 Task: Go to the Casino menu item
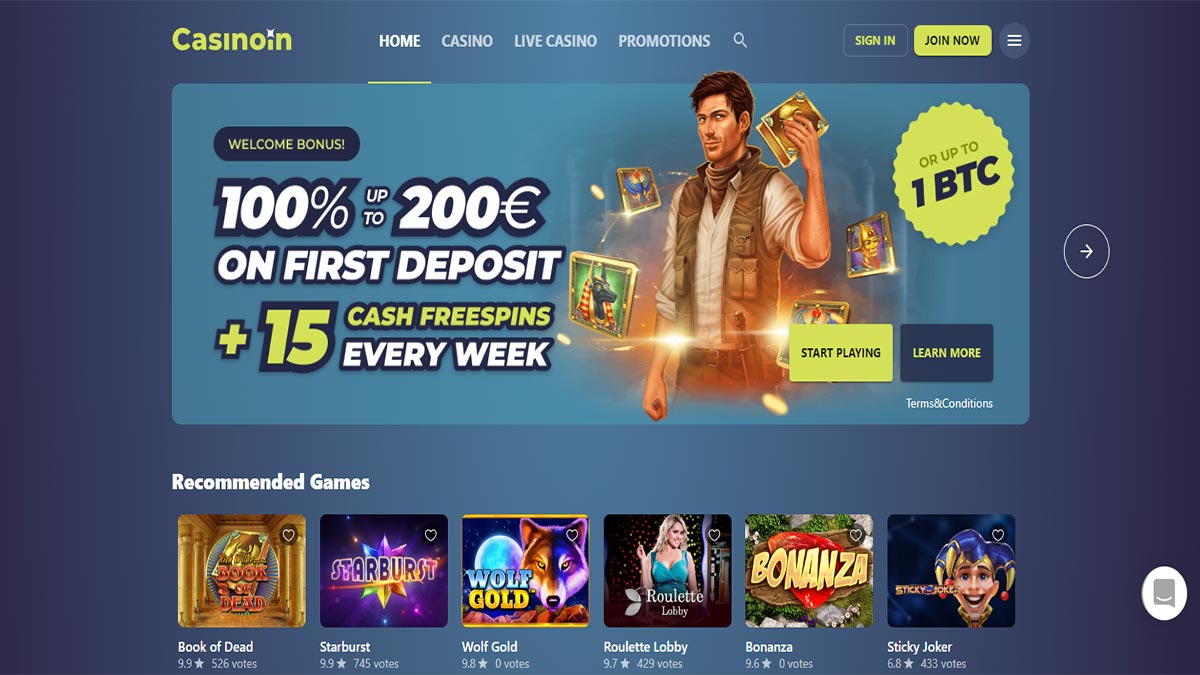click(x=467, y=41)
